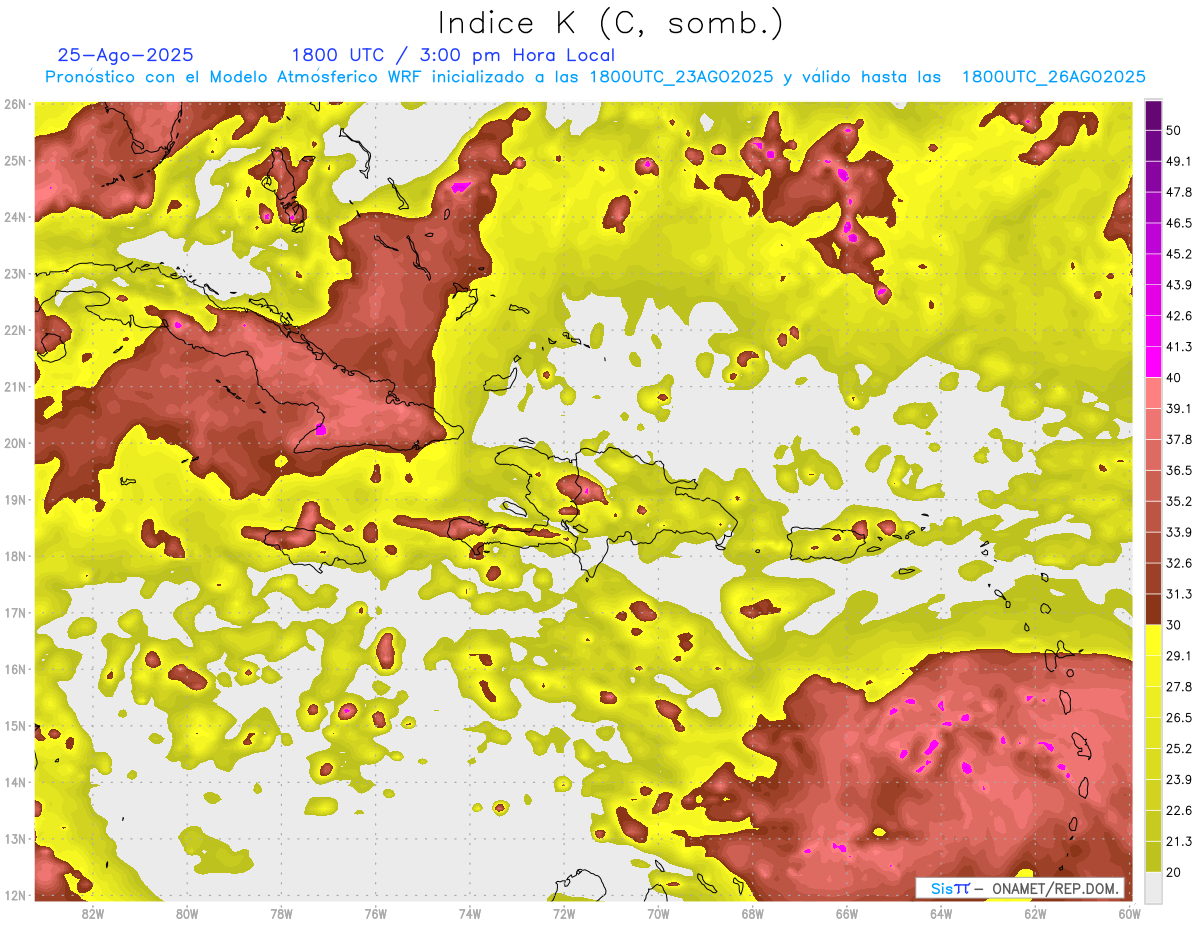Click the color scale value "43.9"
The height and width of the screenshot is (927, 1200).
point(1178,285)
